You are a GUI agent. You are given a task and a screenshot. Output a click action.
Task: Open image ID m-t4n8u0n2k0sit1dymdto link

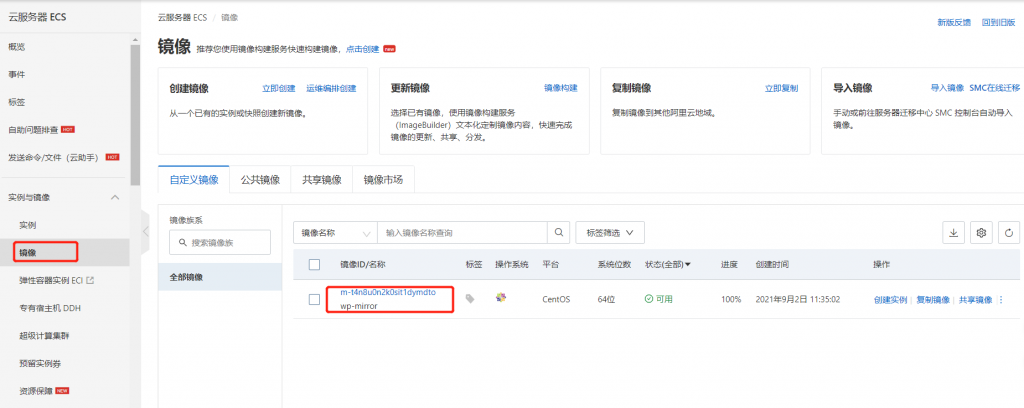(x=387, y=292)
